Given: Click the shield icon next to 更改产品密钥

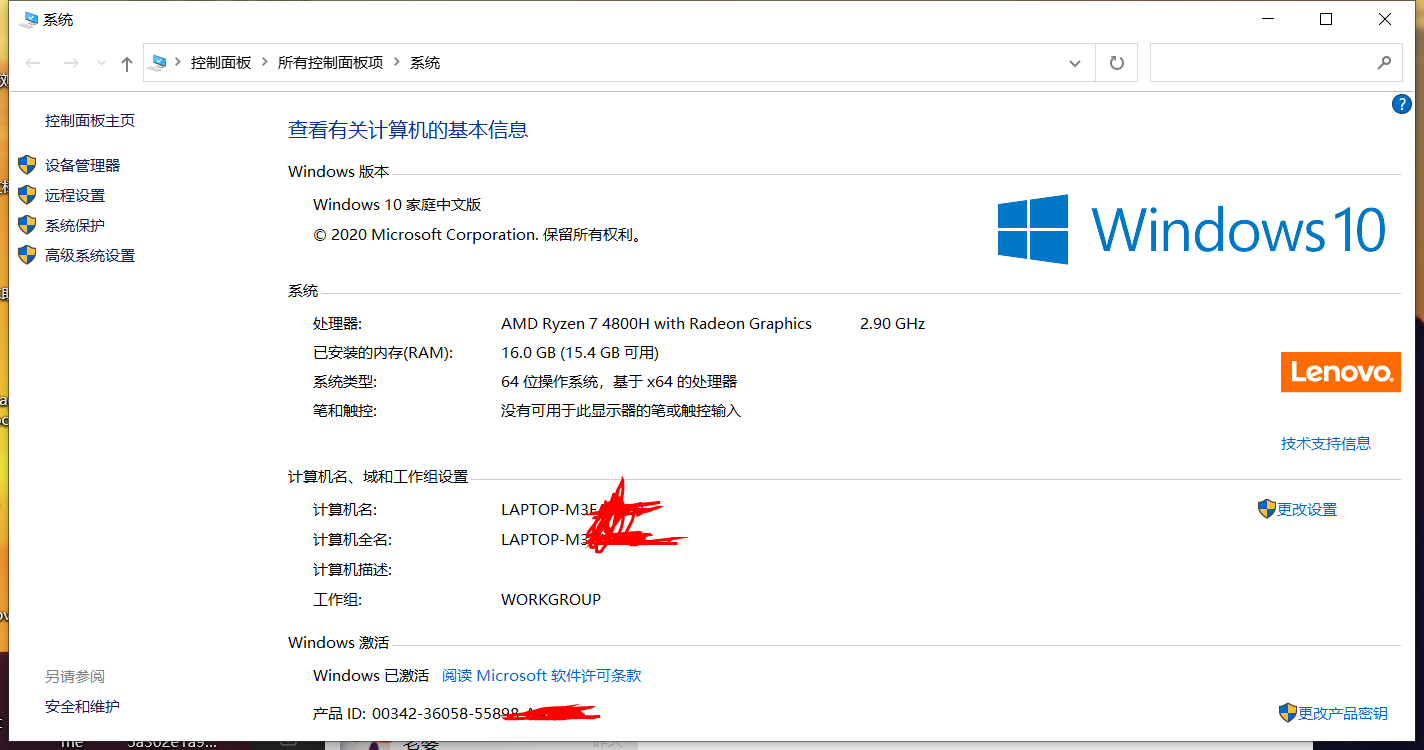Looking at the screenshot, I should [x=1288, y=712].
